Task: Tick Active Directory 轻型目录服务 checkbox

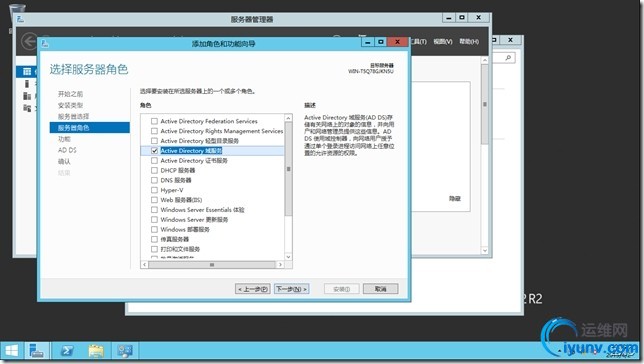Action: point(154,141)
